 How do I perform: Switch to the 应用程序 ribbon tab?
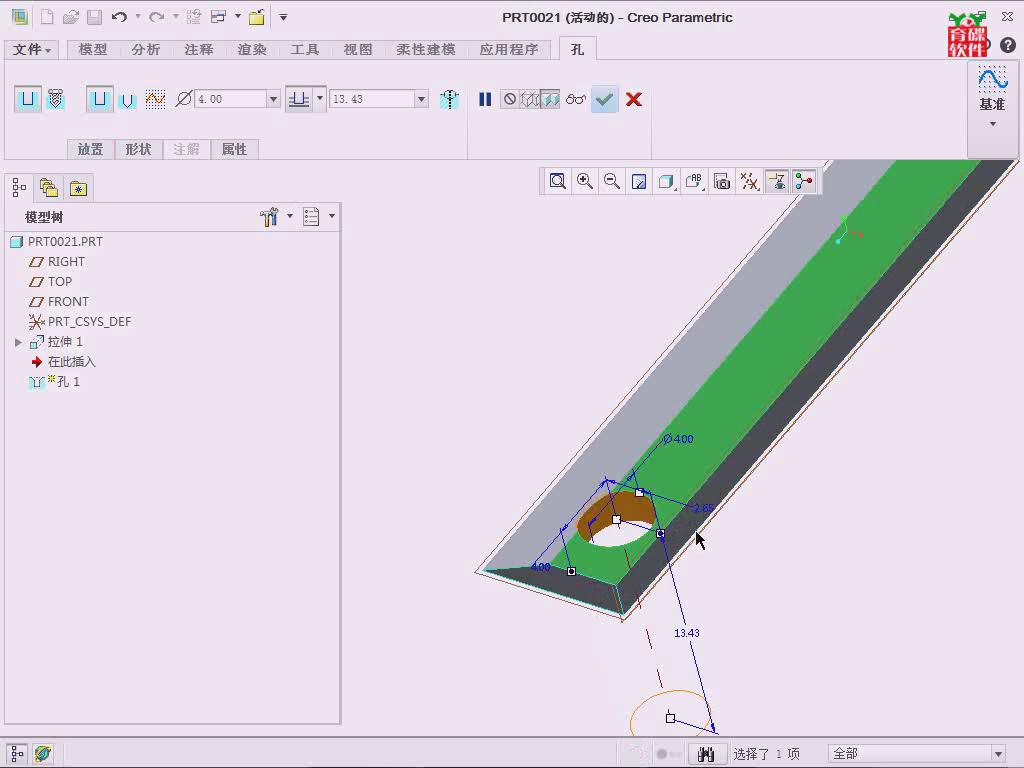[509, 50]
